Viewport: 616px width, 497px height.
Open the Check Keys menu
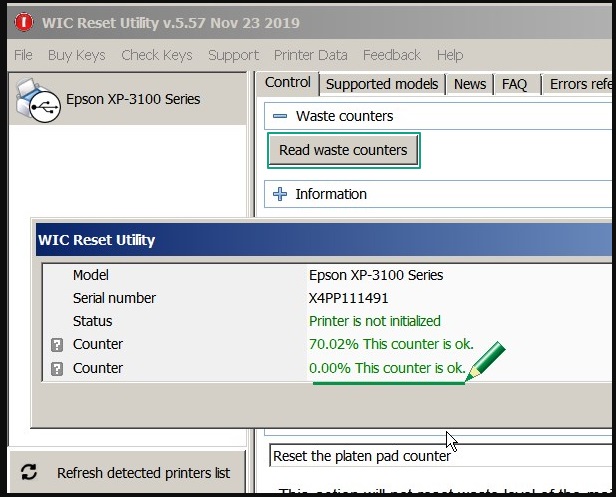tap(157, 55)
